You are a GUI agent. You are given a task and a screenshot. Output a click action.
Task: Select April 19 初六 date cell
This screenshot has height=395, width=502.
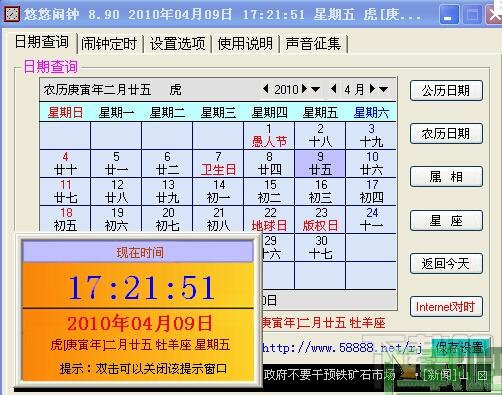pos(116,219)
